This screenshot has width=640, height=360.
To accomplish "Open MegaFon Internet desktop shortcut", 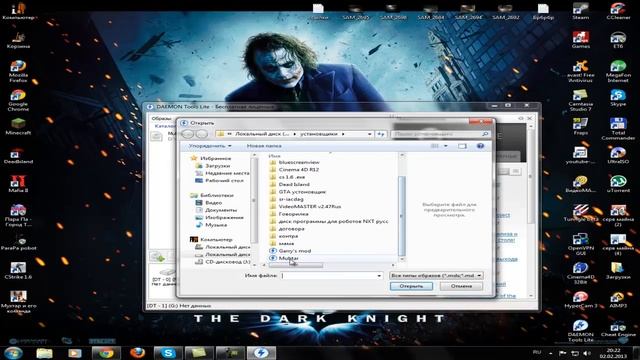I will pyautogui.click(x=618, y=71).
